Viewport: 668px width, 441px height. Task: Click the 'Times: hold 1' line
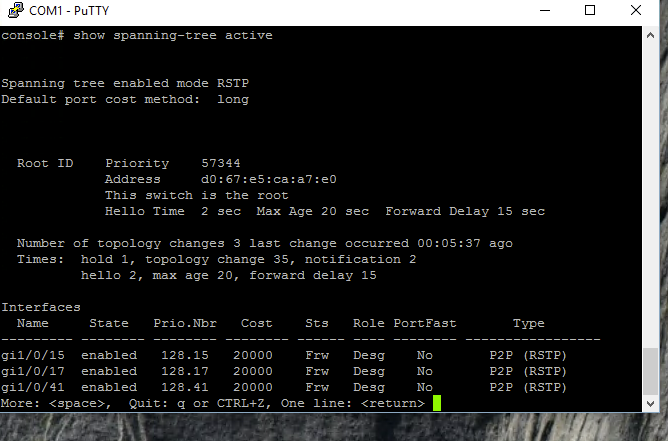click(x=216, y=259)
